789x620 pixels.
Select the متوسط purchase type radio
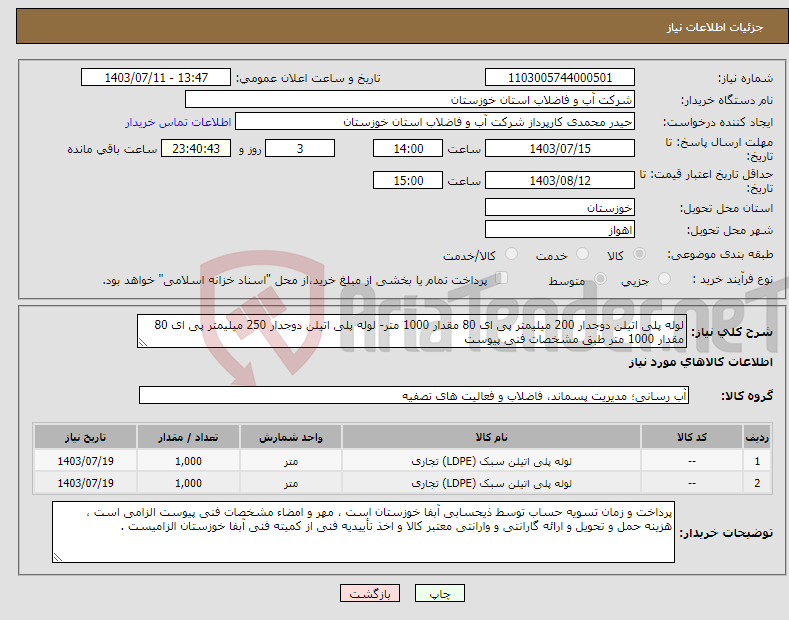click(600, 278)
